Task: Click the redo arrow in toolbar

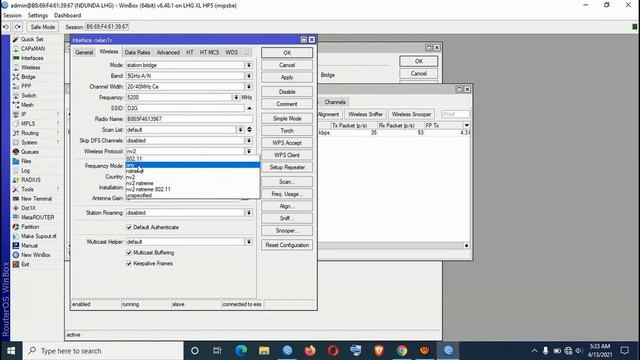Action: [x=18, y=27]
